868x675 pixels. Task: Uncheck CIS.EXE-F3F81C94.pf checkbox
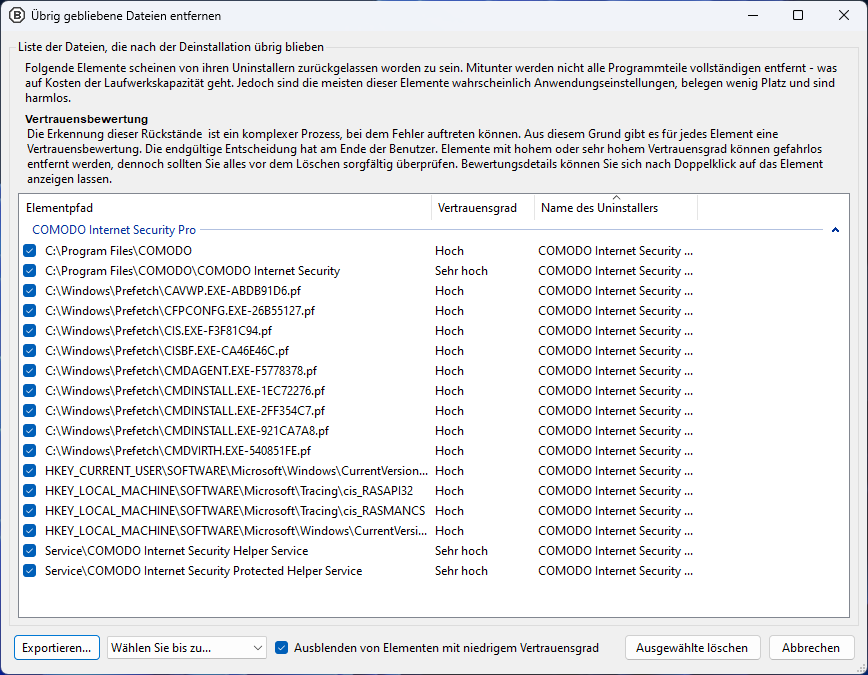(30, 331)
